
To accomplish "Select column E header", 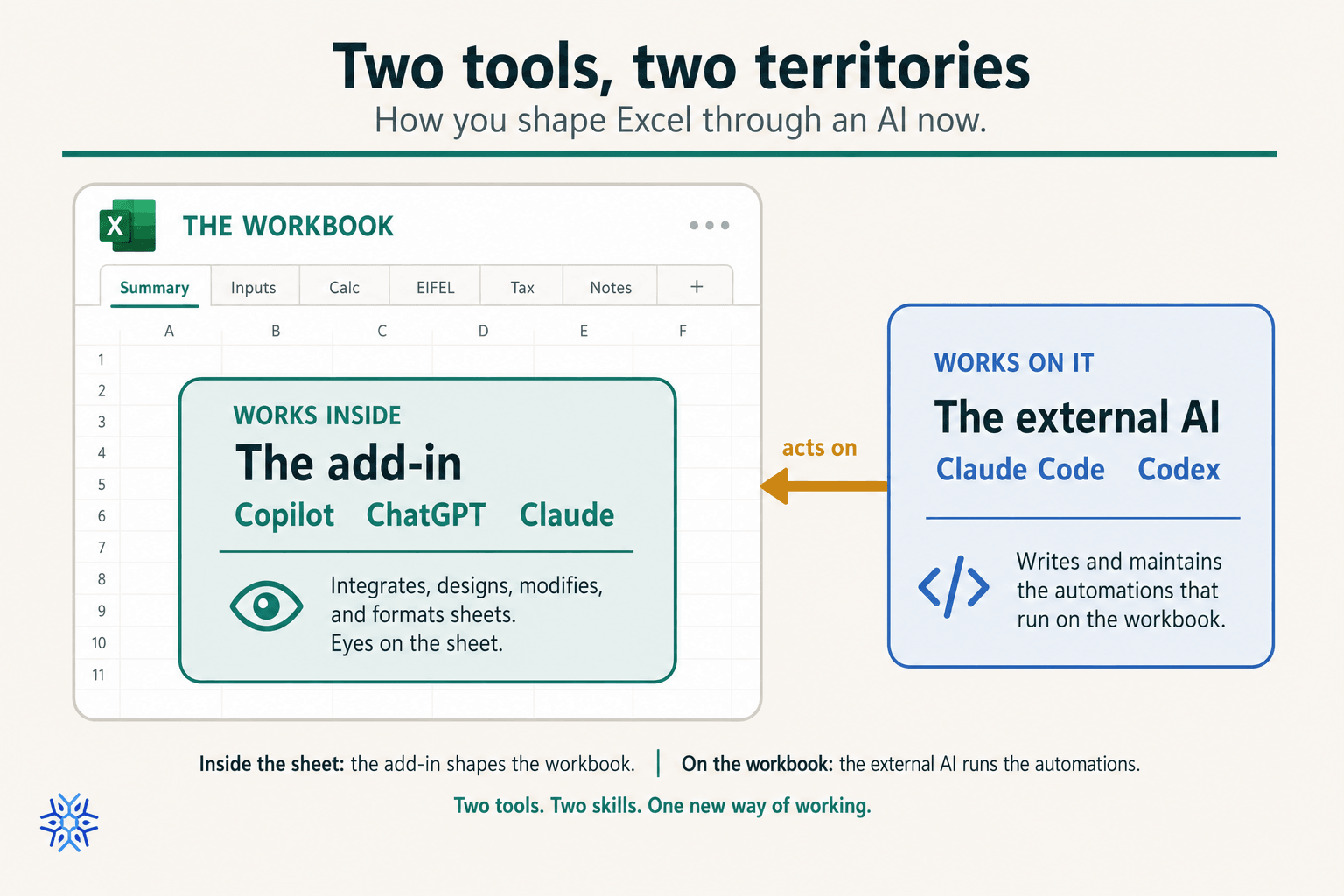I will click(584, 331).
